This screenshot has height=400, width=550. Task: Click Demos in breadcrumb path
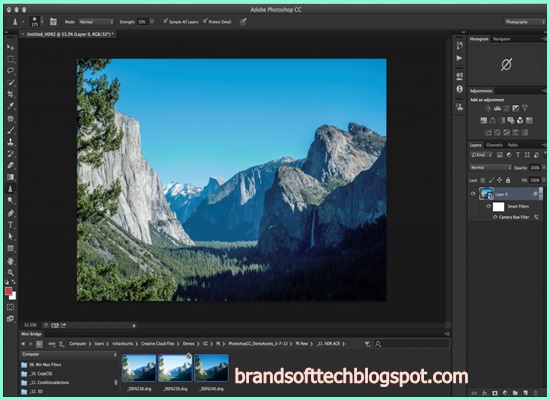[189, 344]
